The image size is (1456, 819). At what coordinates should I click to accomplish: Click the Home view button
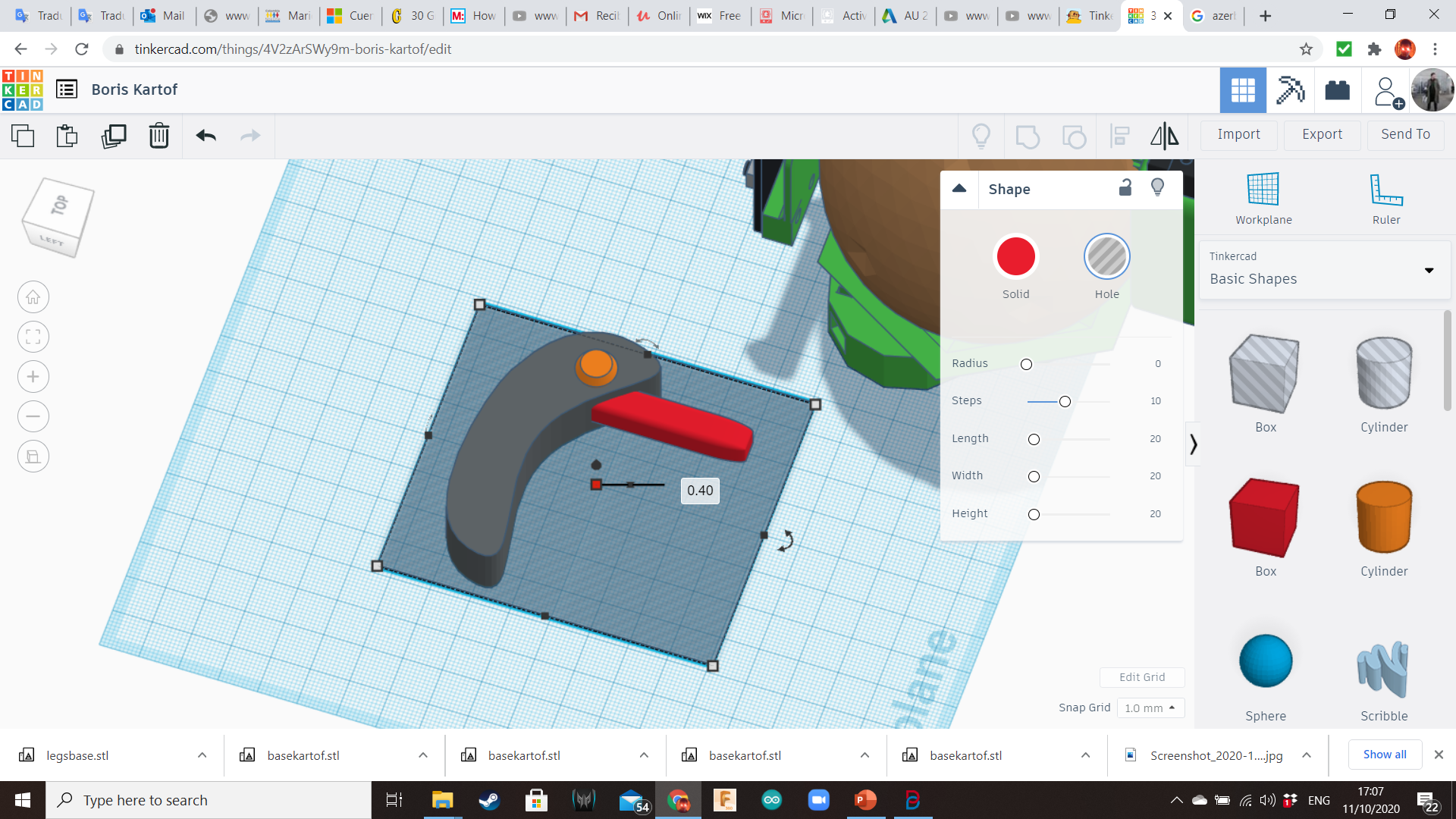pyautogui.click(x=33, y=297)
